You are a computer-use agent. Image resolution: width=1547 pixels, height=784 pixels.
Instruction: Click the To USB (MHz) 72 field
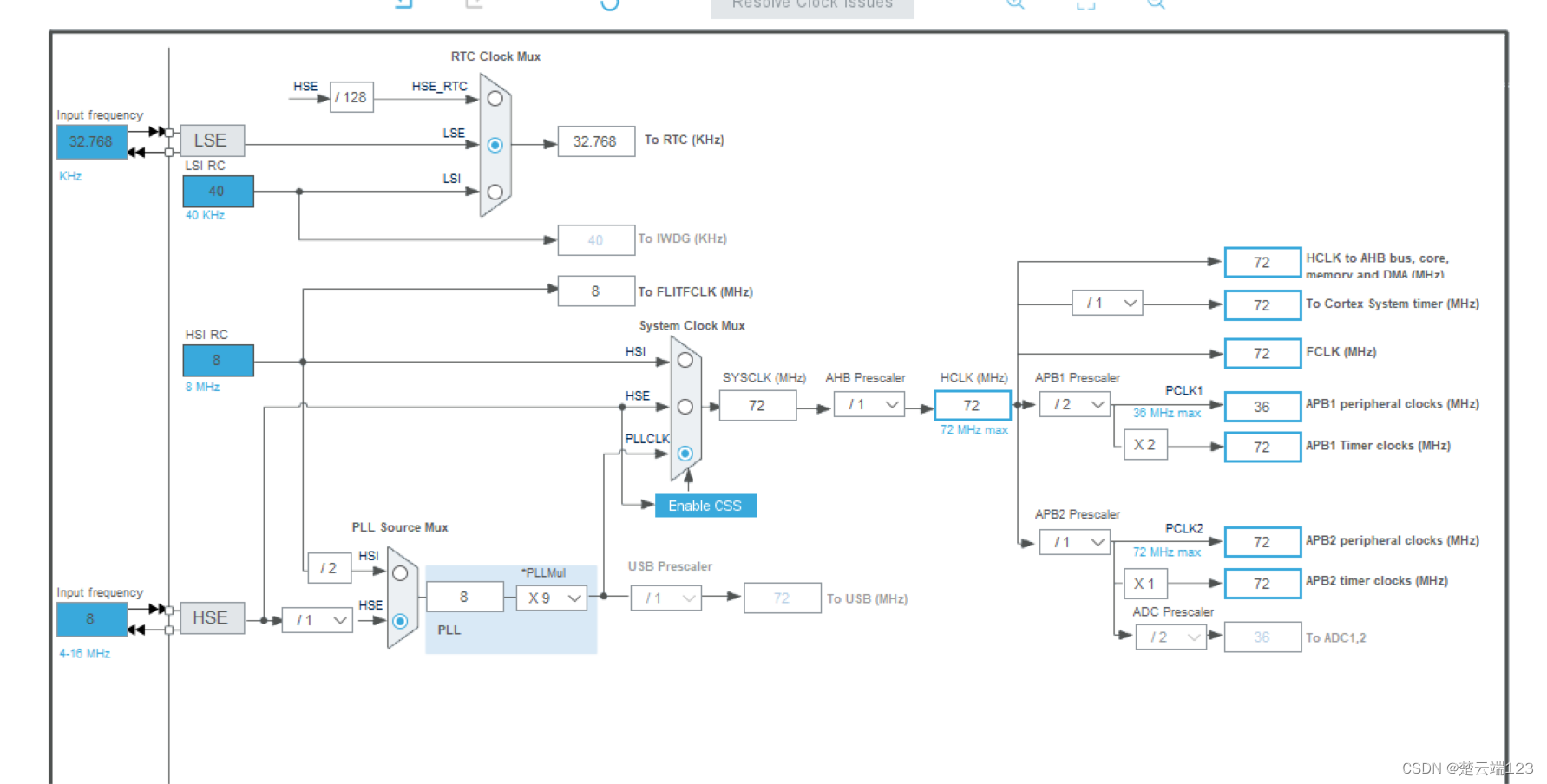click(783, 598)
